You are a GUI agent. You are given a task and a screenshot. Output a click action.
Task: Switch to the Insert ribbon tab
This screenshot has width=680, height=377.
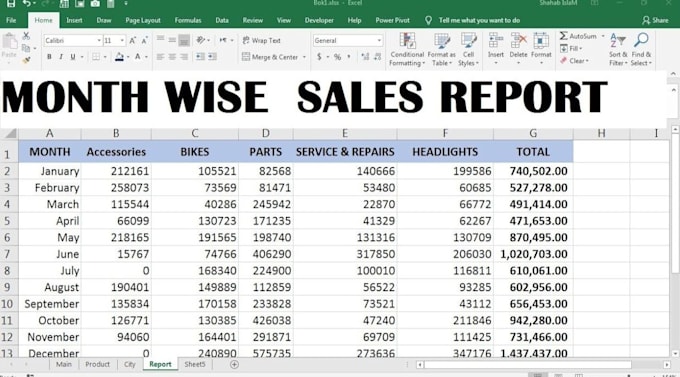74,20
